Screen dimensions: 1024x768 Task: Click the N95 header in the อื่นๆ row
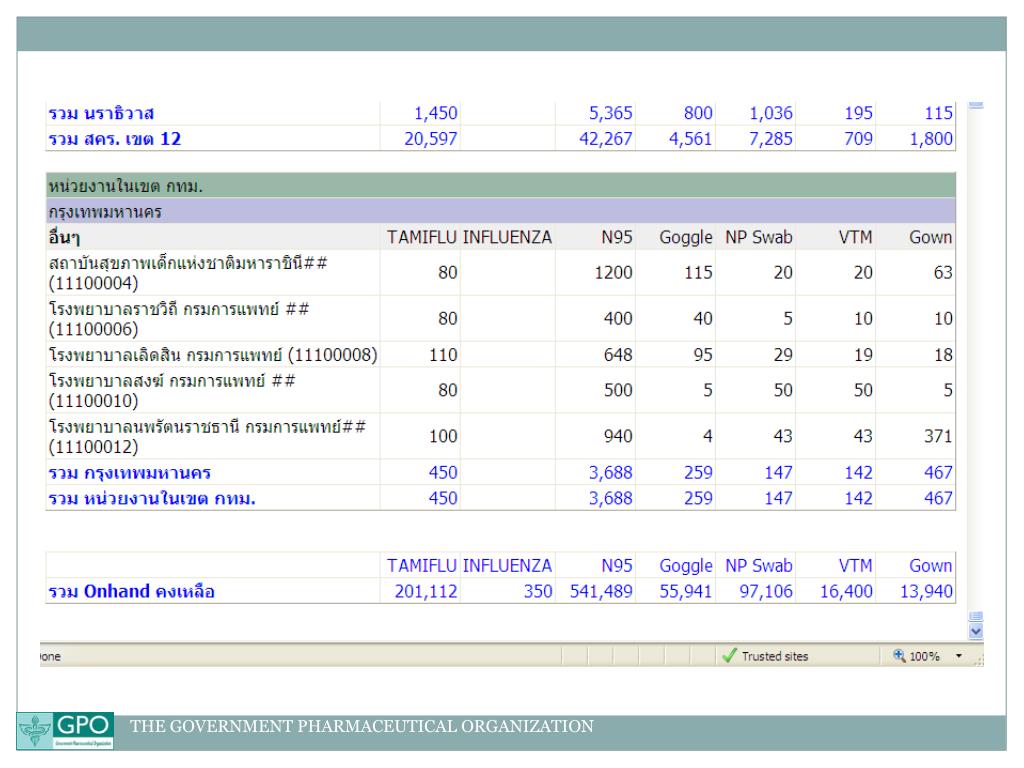(x=616, y=237)
